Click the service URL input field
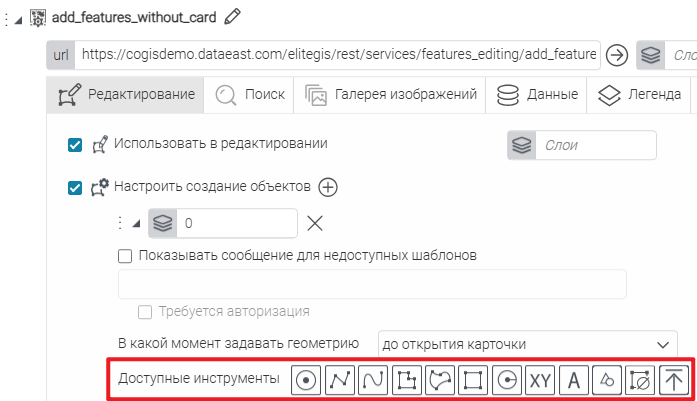The width and height of the screenshot is (697, 401). [338, 55]
